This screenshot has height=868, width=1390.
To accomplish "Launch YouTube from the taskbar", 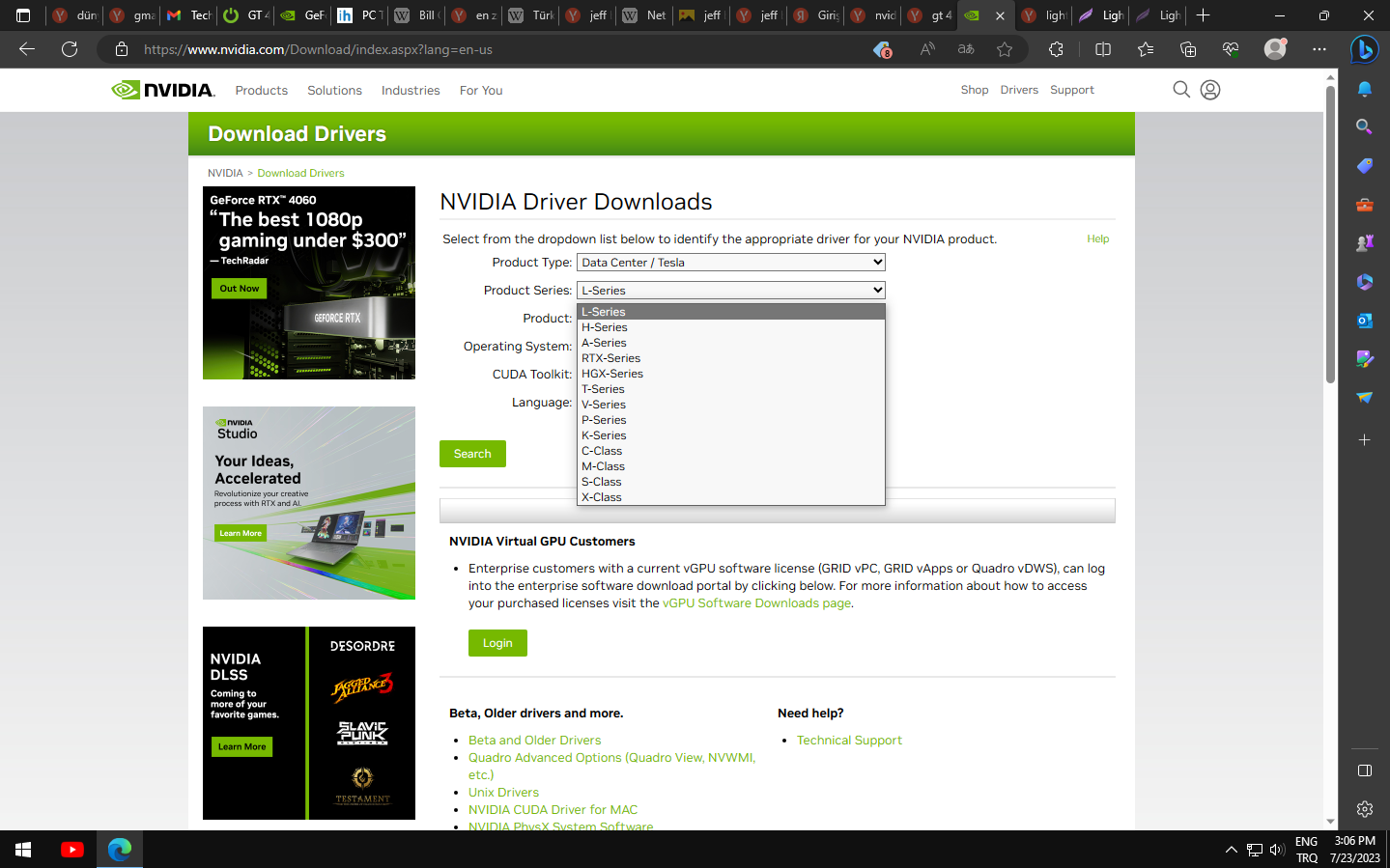I will (72, 850).
